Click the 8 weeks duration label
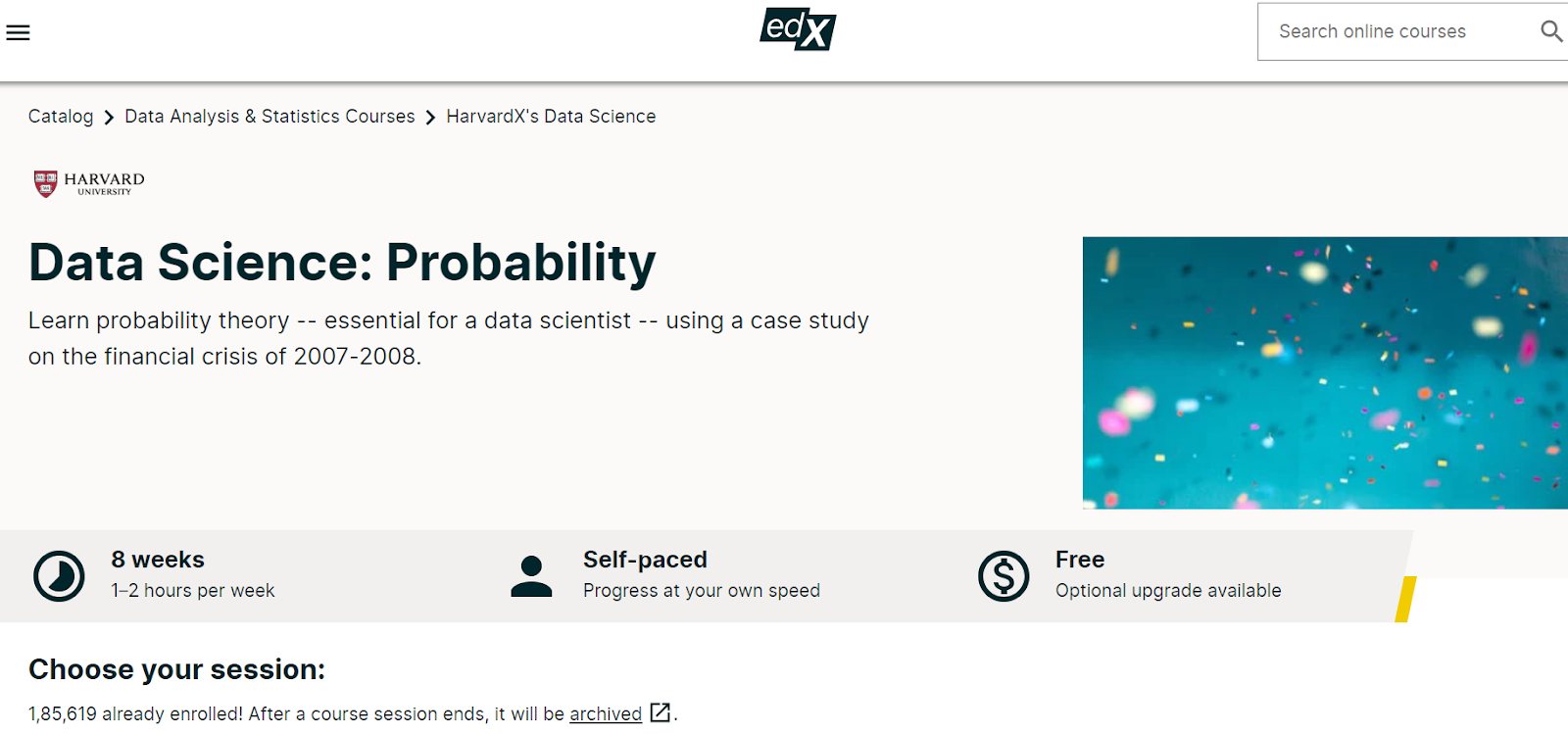Viewport: 1568px width, 734px height. click(x=158, y=560)
